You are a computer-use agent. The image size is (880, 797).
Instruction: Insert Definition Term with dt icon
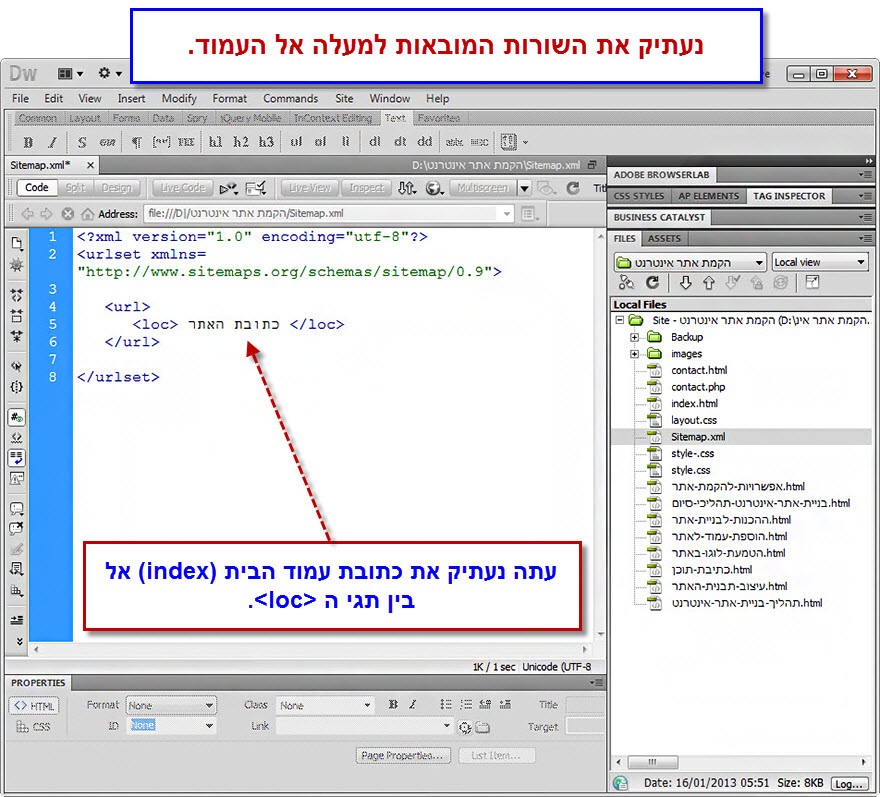(400, 141)
